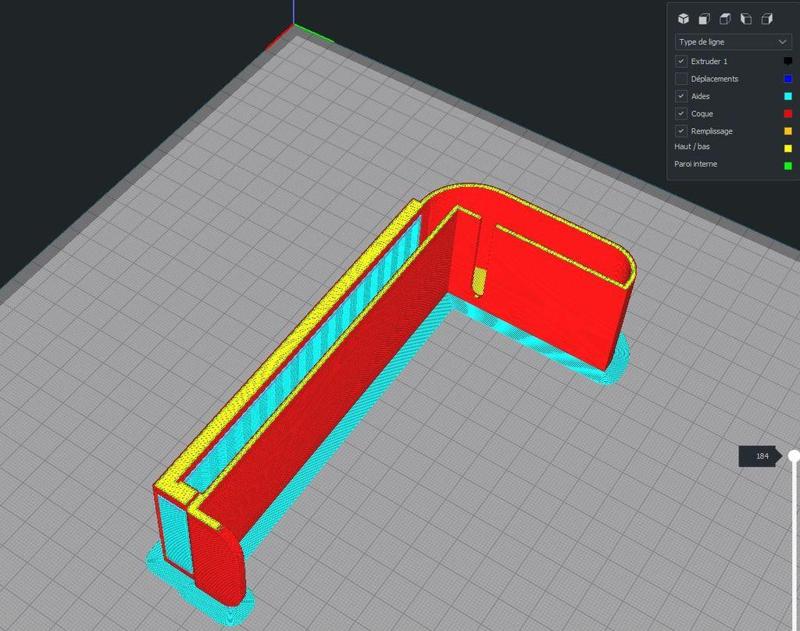Select the front view cube icon
The height and width of the screenshot is (631, 800).
pos(704,19)
